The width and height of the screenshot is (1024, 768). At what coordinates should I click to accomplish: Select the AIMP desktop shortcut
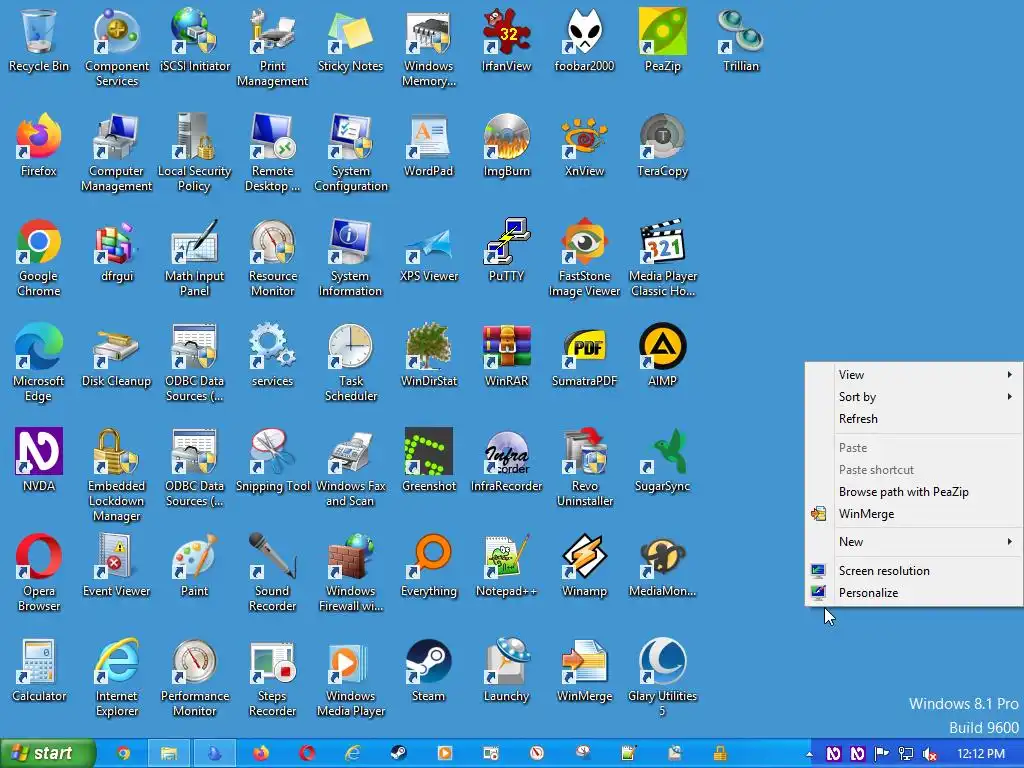(662, 356)
